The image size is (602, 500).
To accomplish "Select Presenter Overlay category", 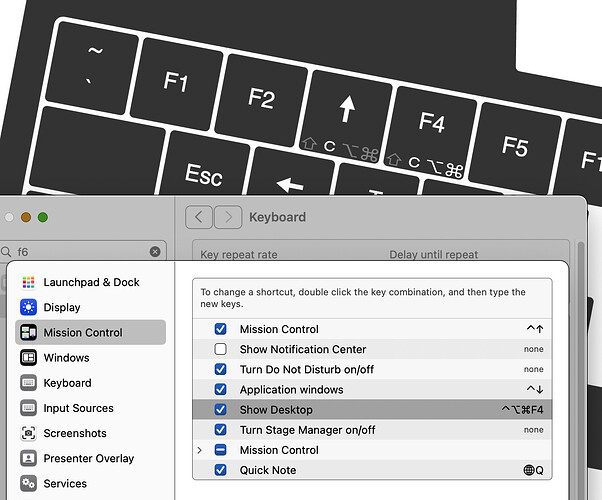I will [x=91, y=458].
